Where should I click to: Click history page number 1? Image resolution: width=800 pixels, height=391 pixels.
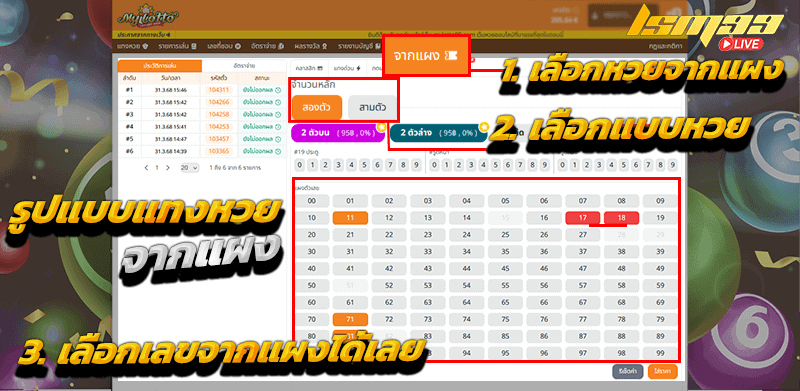[x=157, y=167]
